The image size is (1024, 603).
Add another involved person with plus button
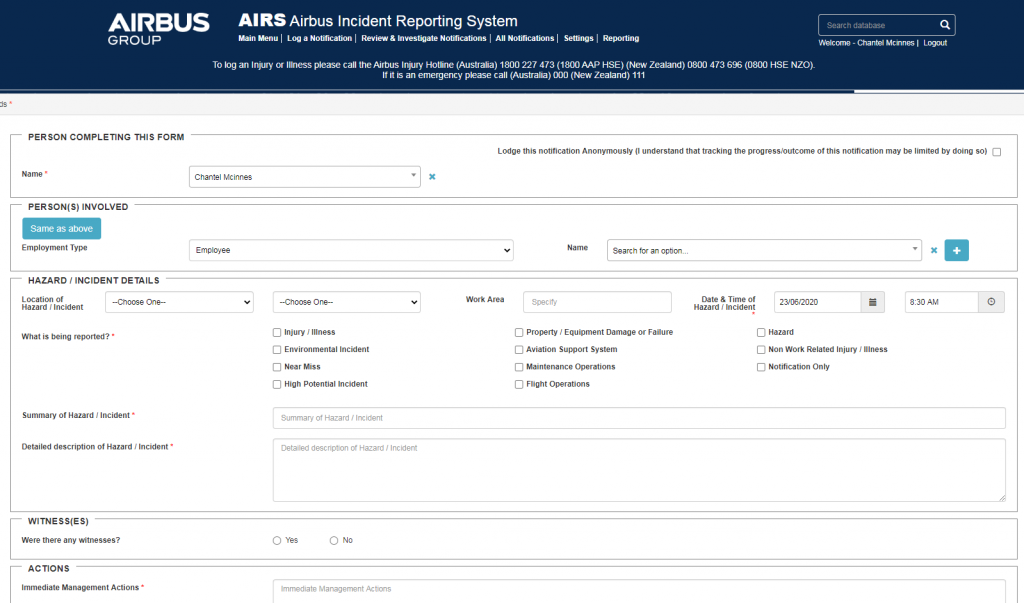click(956, 250)
